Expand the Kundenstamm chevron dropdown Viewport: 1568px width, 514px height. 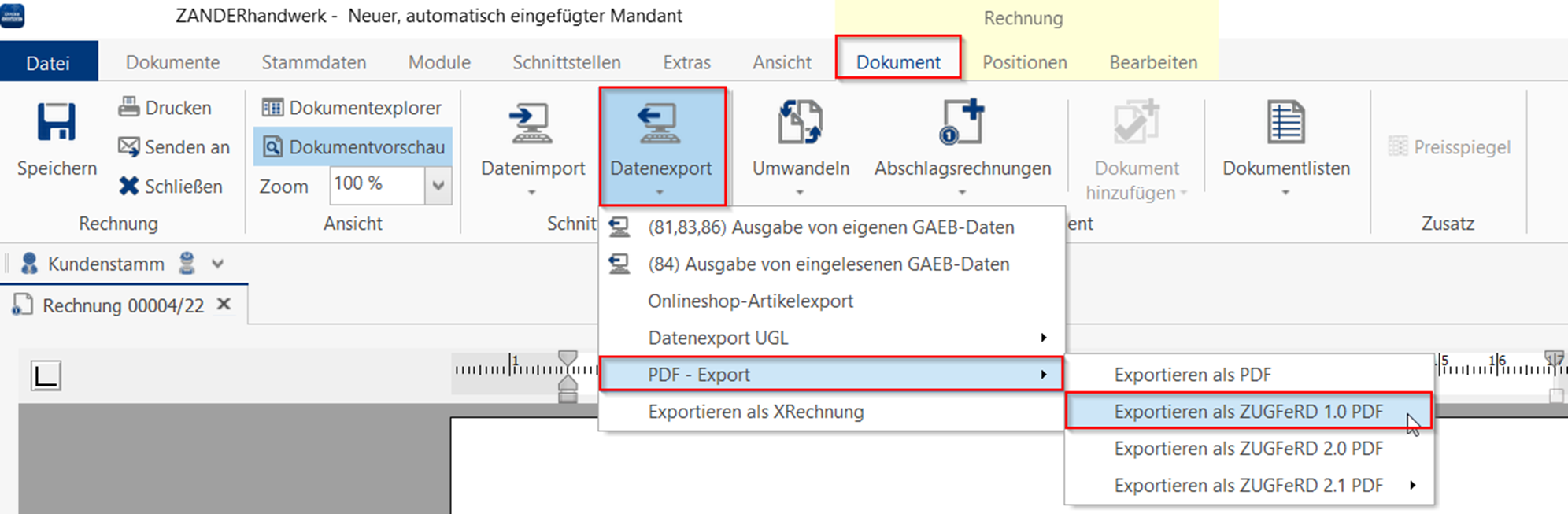coord(218,264)
